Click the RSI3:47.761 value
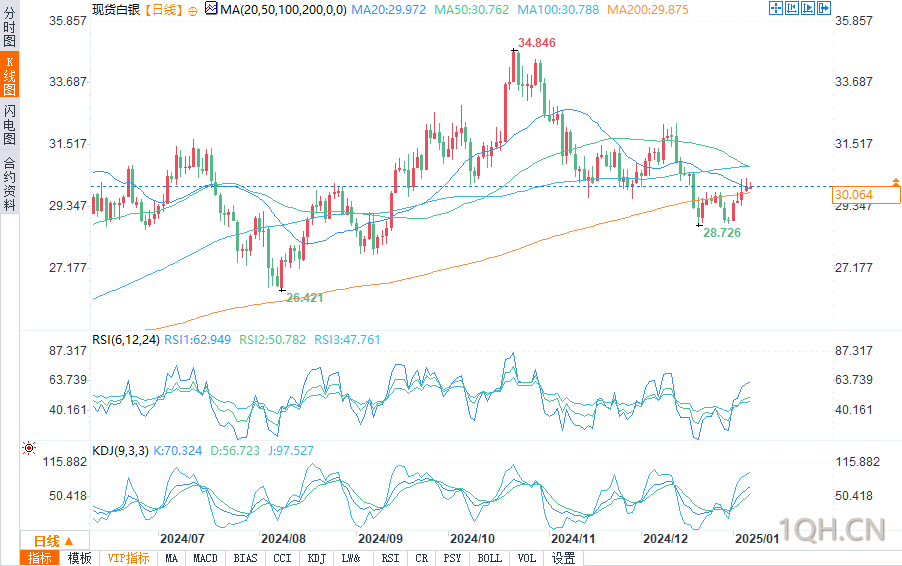This screenshot has width=902, height=566. [x=347, y=340]
